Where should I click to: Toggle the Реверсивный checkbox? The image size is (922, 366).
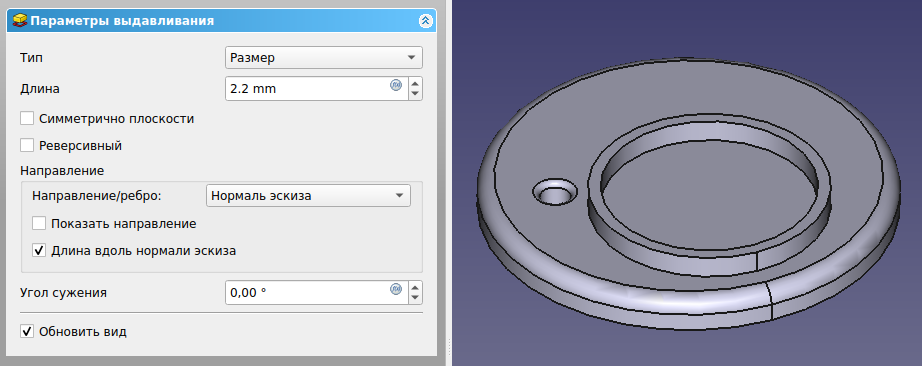pos(27,145)
